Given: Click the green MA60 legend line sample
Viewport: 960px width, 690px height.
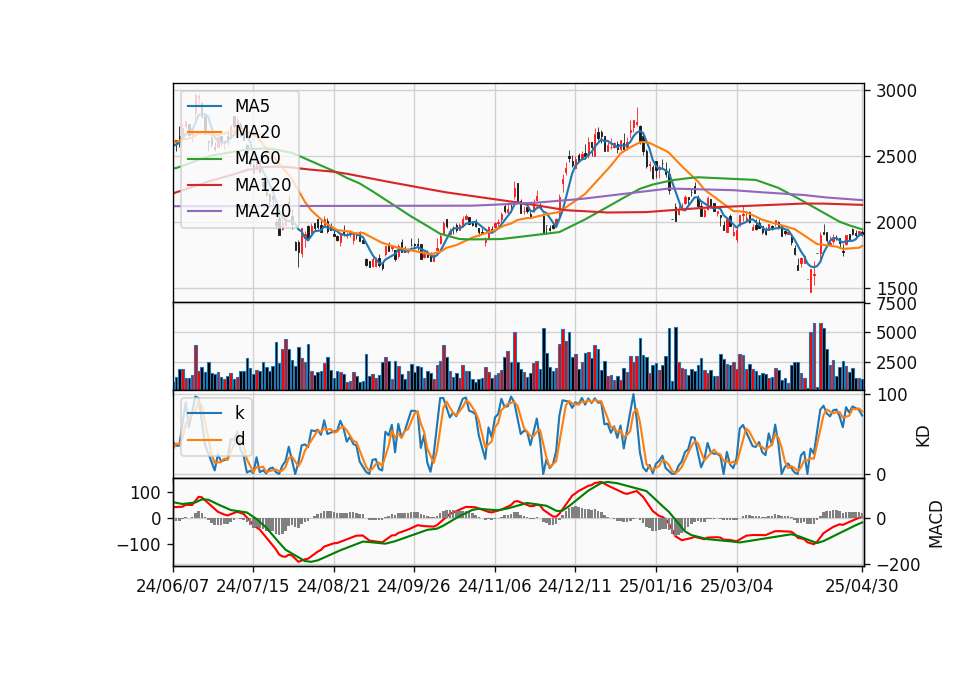Looking at the screenshot, I should point(204,159).
